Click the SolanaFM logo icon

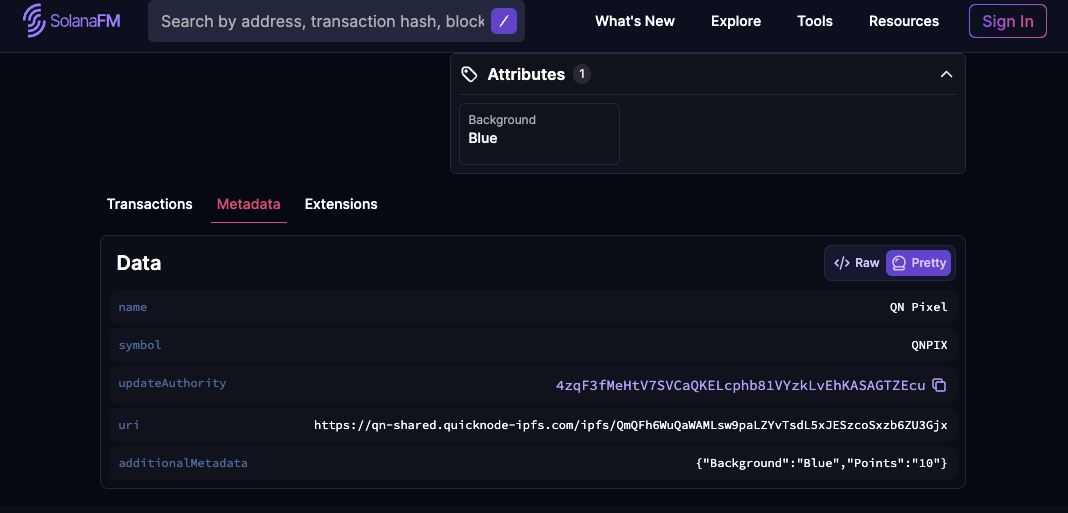(36, 21)
